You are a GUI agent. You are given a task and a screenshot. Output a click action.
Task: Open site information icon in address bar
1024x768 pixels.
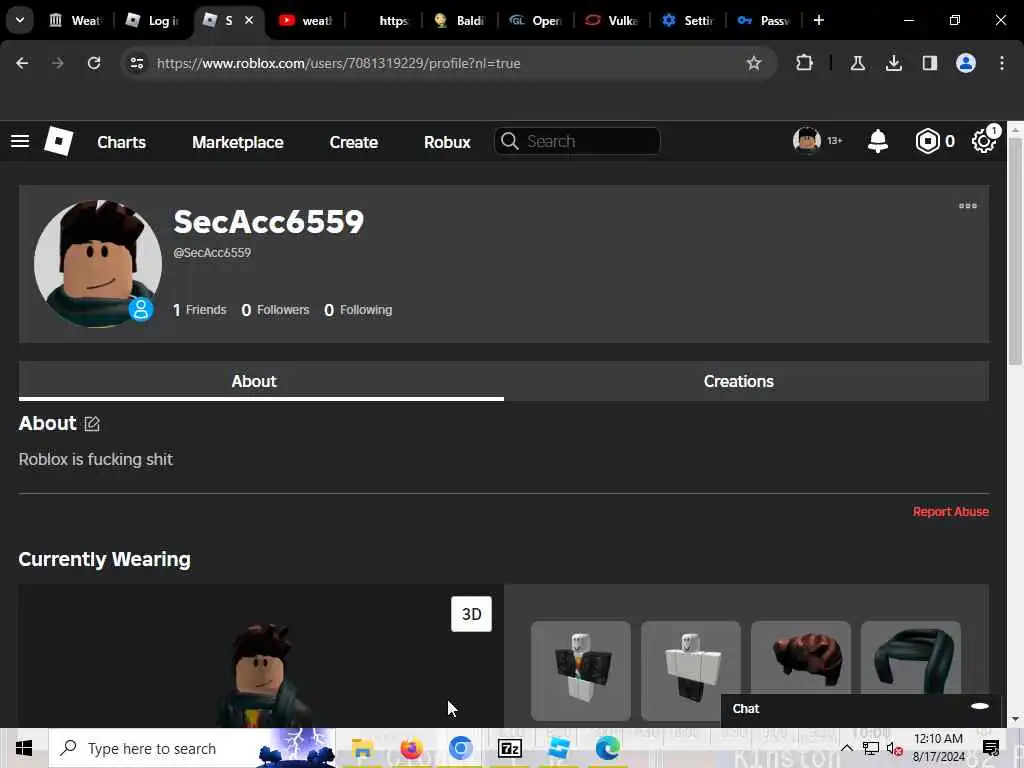(136, 63)
